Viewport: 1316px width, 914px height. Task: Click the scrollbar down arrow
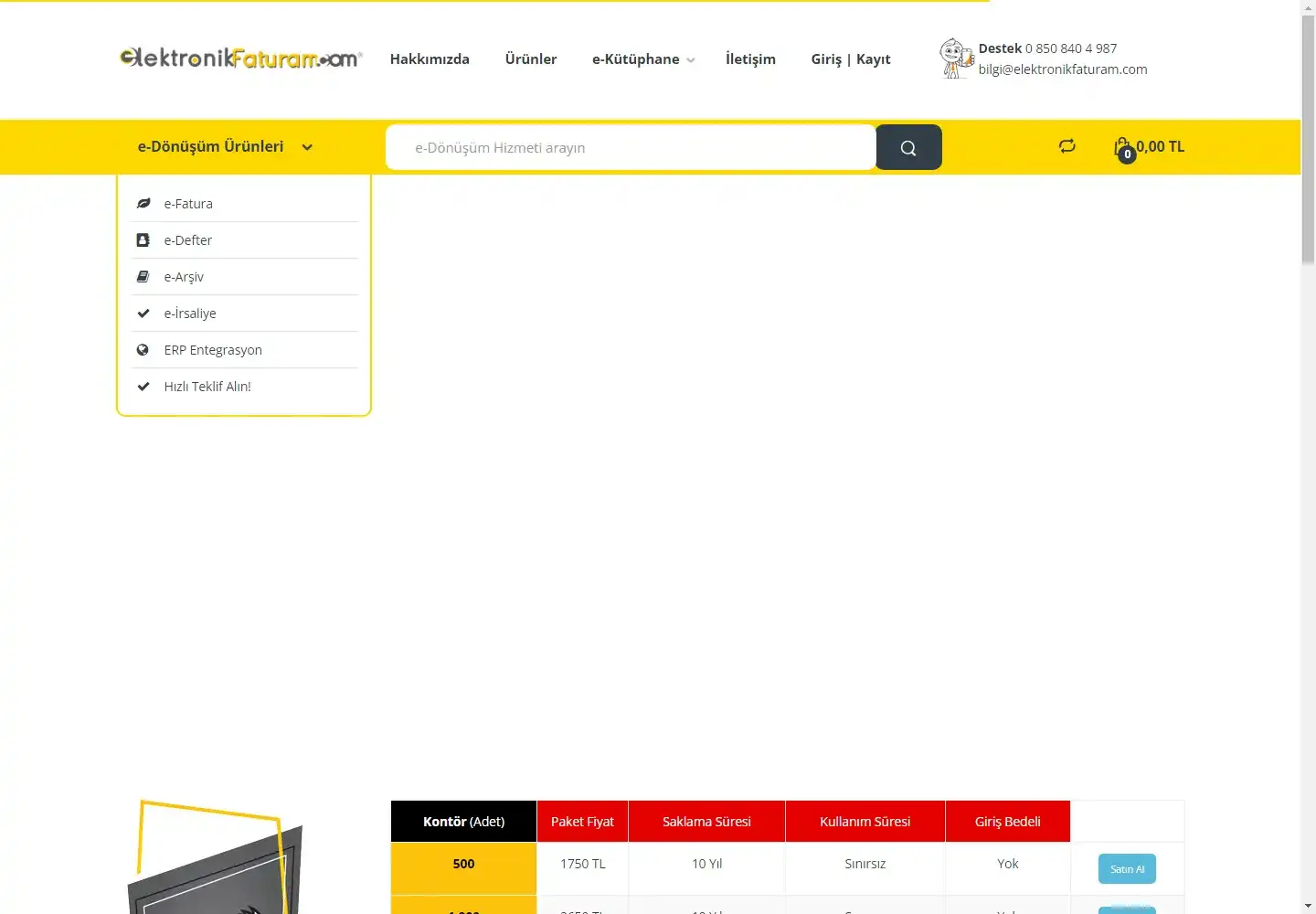point(1308,906)
